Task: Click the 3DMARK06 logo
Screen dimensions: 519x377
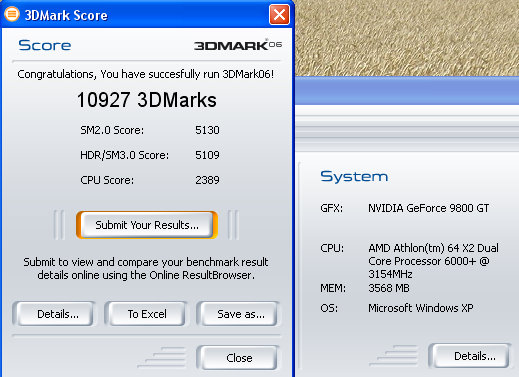Action: [x=238, y=45]
